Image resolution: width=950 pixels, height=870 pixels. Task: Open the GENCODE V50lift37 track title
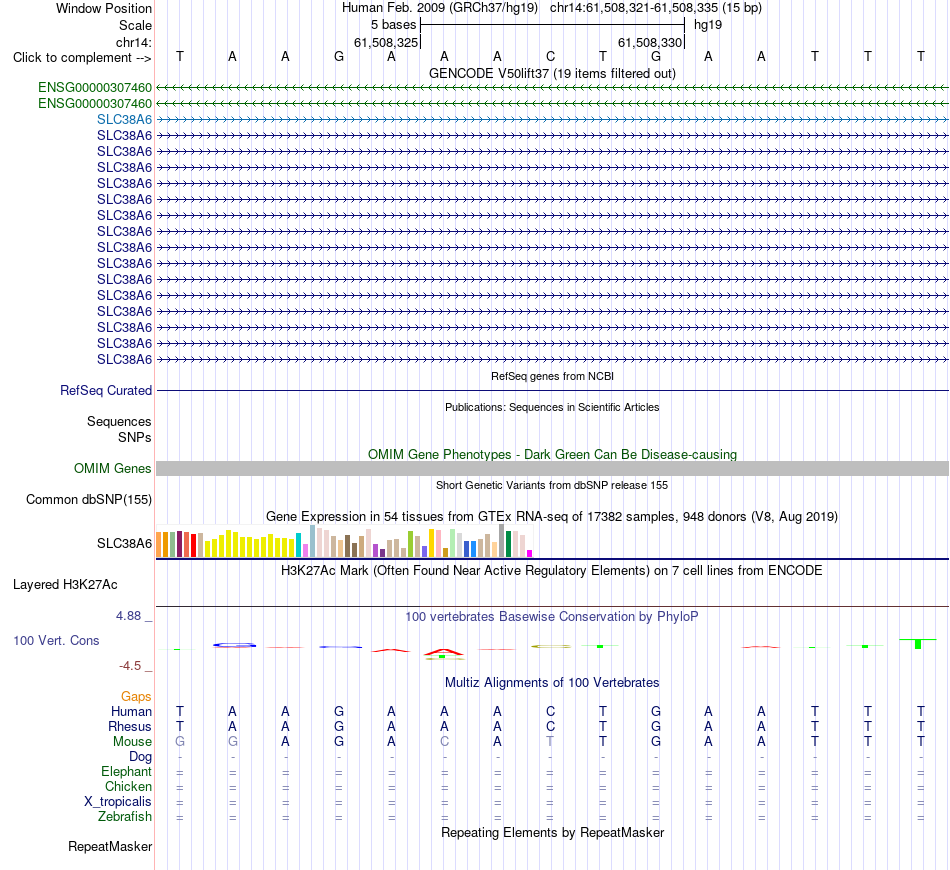pyautogui.click(x=552, y=73)
